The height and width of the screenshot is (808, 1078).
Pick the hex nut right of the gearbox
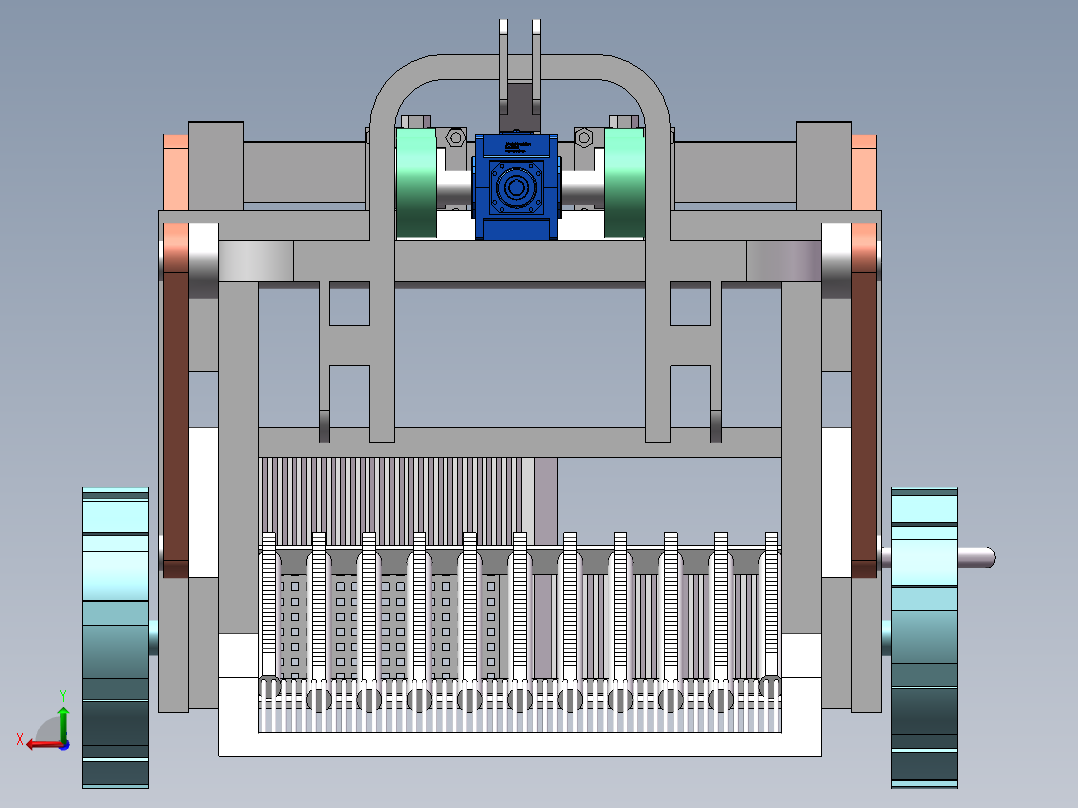[584, 138]
